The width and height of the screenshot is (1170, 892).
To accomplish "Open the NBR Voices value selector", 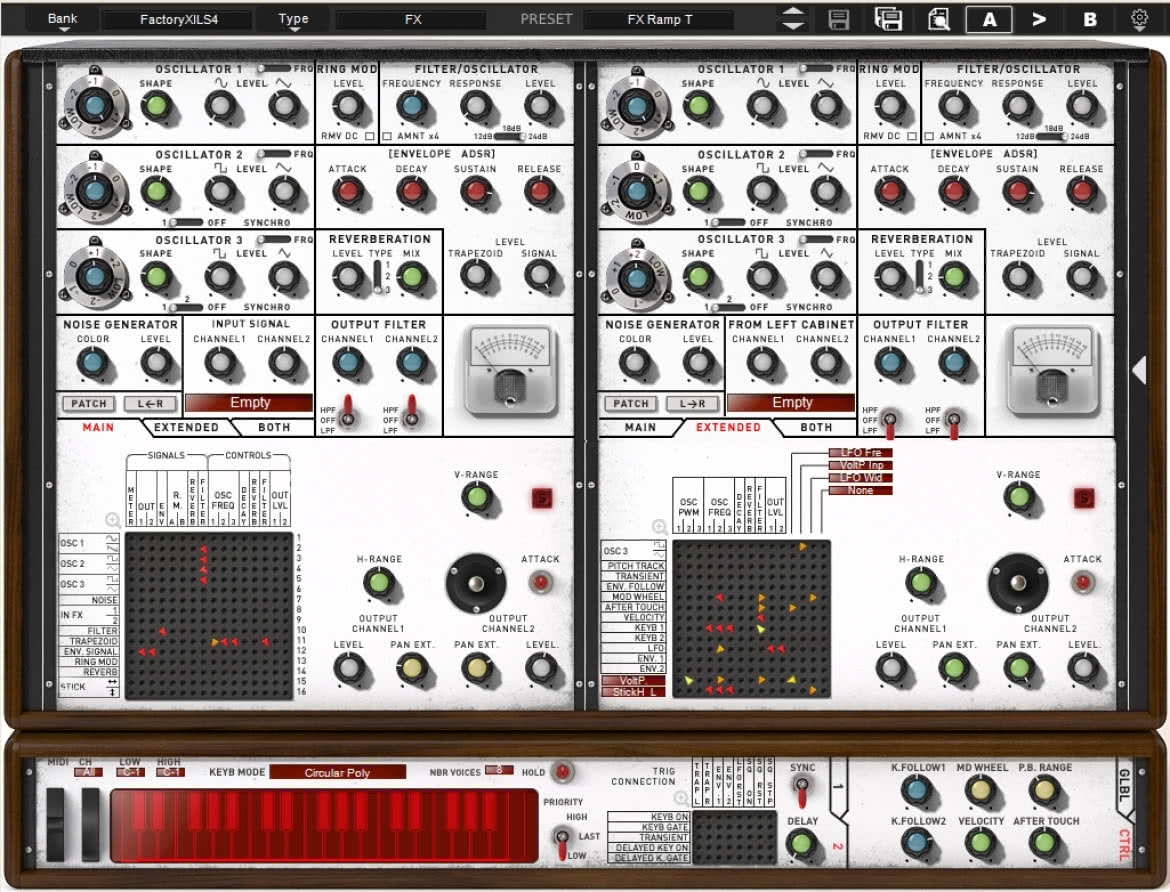I will pos(498,770).
